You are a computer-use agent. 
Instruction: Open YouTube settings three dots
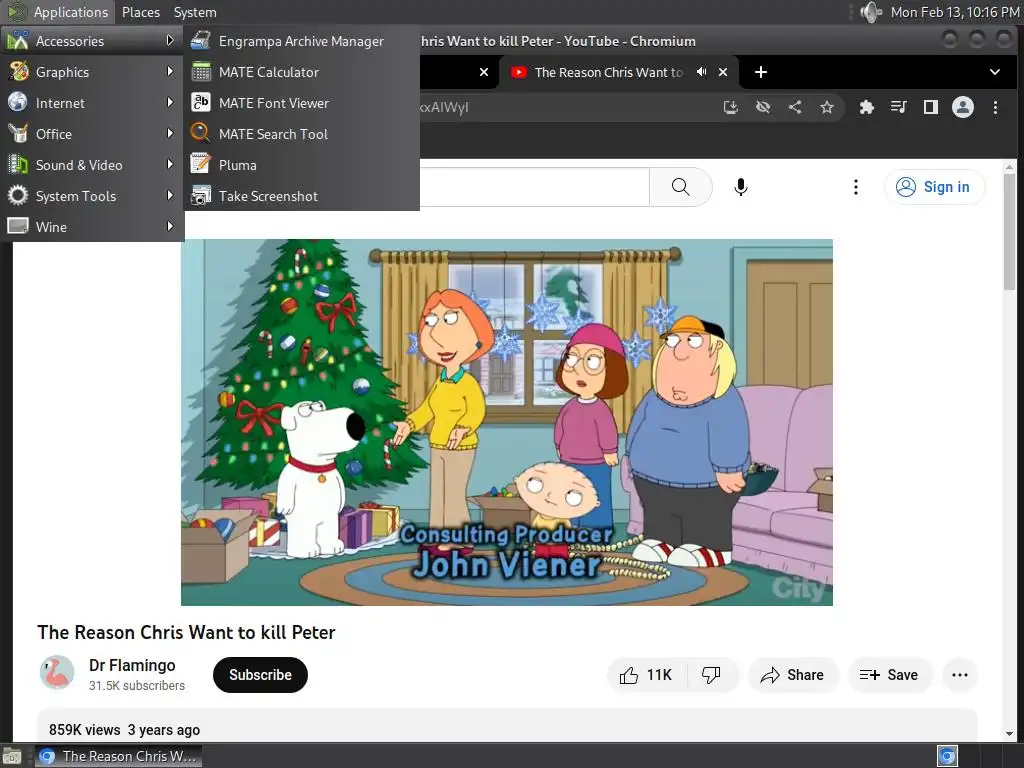point(856,187)
